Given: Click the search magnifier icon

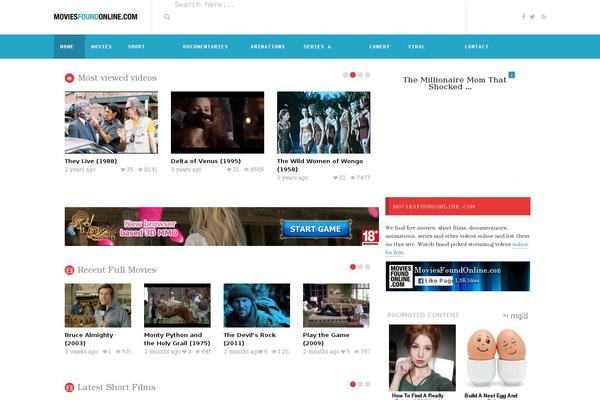Looking at the screenshot, I should tap(167, 17).
